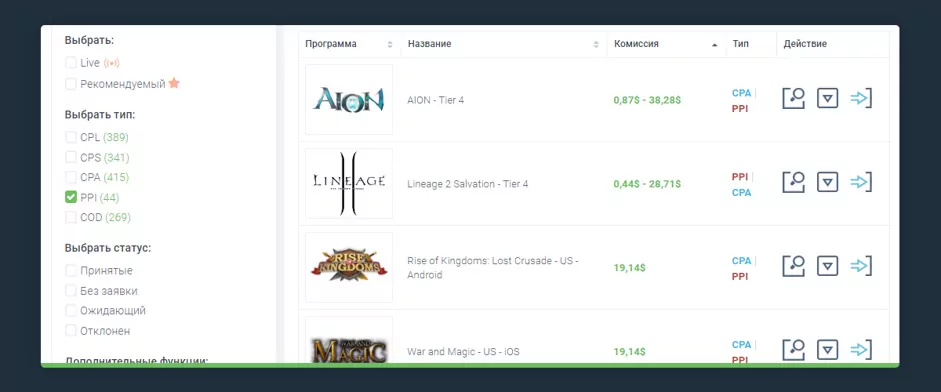941x392 pixels.
Task: Click the 0,87$ - 38,28$ commission value
Action: (x=647, y=100)
